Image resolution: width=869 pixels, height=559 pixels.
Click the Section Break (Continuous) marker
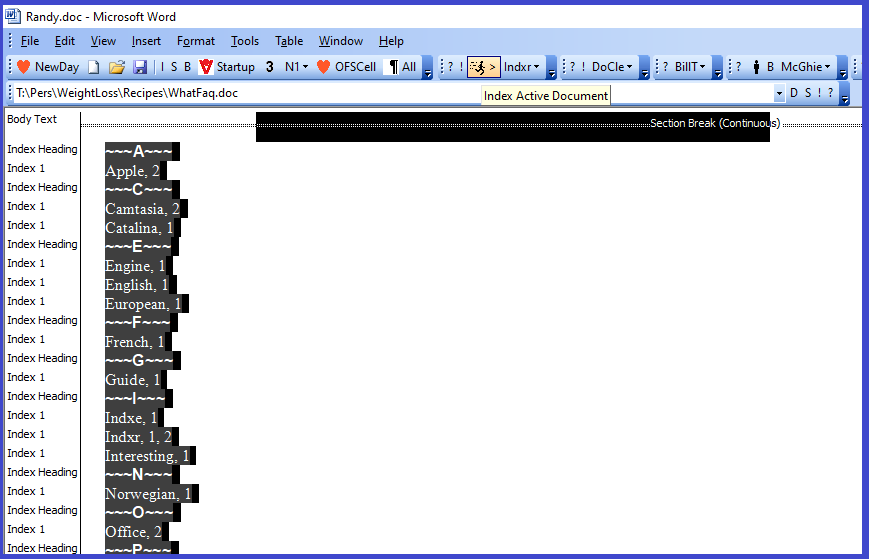[714, 123]
